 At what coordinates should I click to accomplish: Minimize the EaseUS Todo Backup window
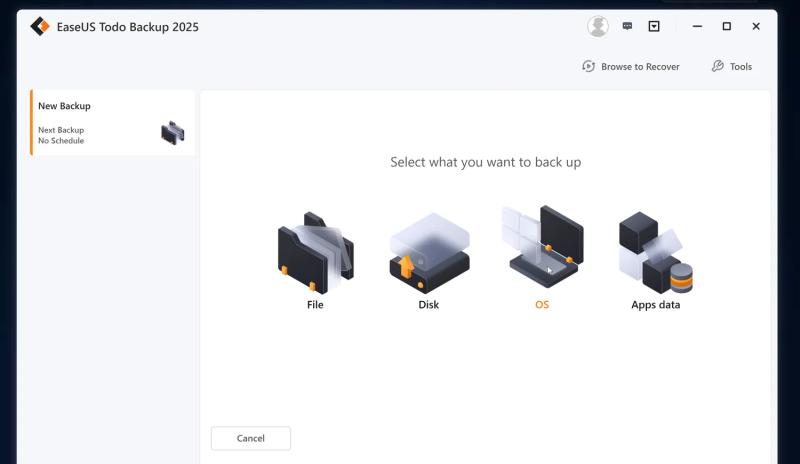[x=697, y=26]
